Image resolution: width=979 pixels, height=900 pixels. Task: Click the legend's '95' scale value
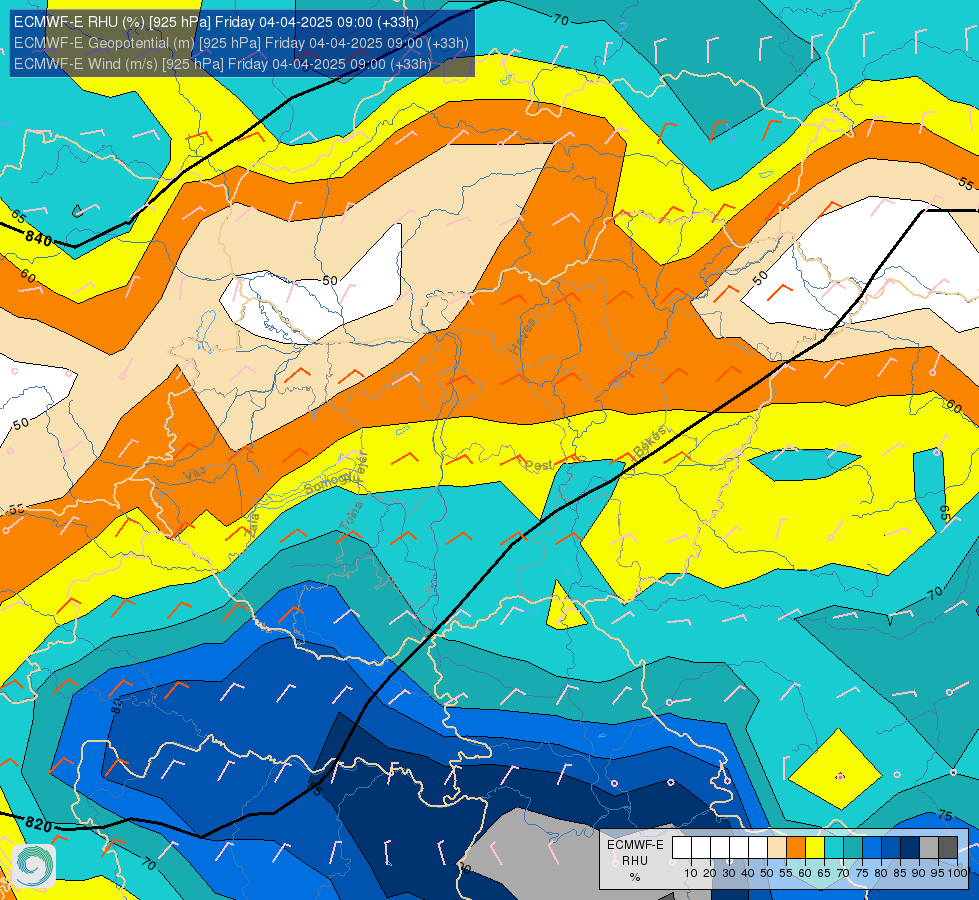[937, 874]
